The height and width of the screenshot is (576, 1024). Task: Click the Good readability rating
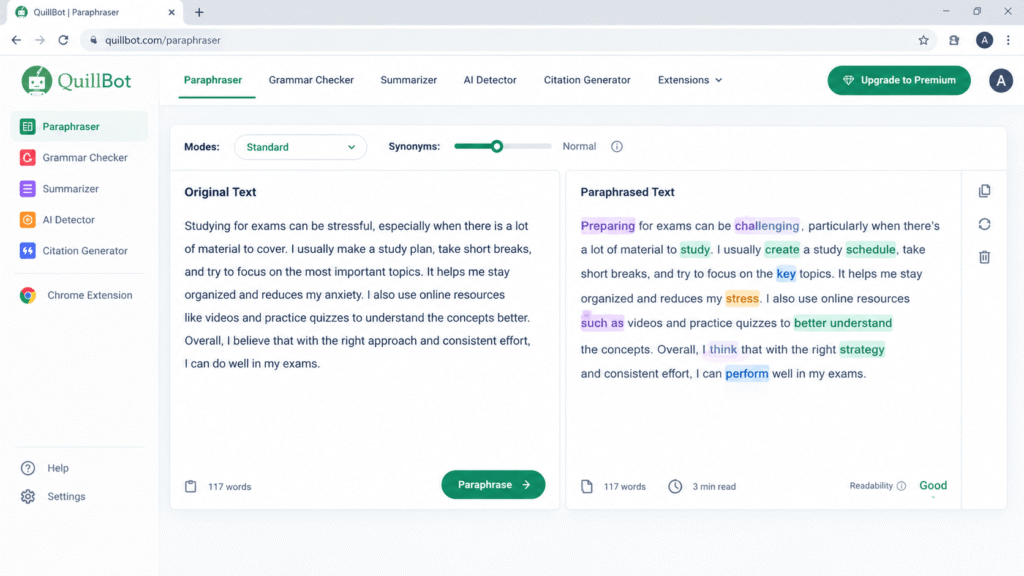tap(933, 485)
